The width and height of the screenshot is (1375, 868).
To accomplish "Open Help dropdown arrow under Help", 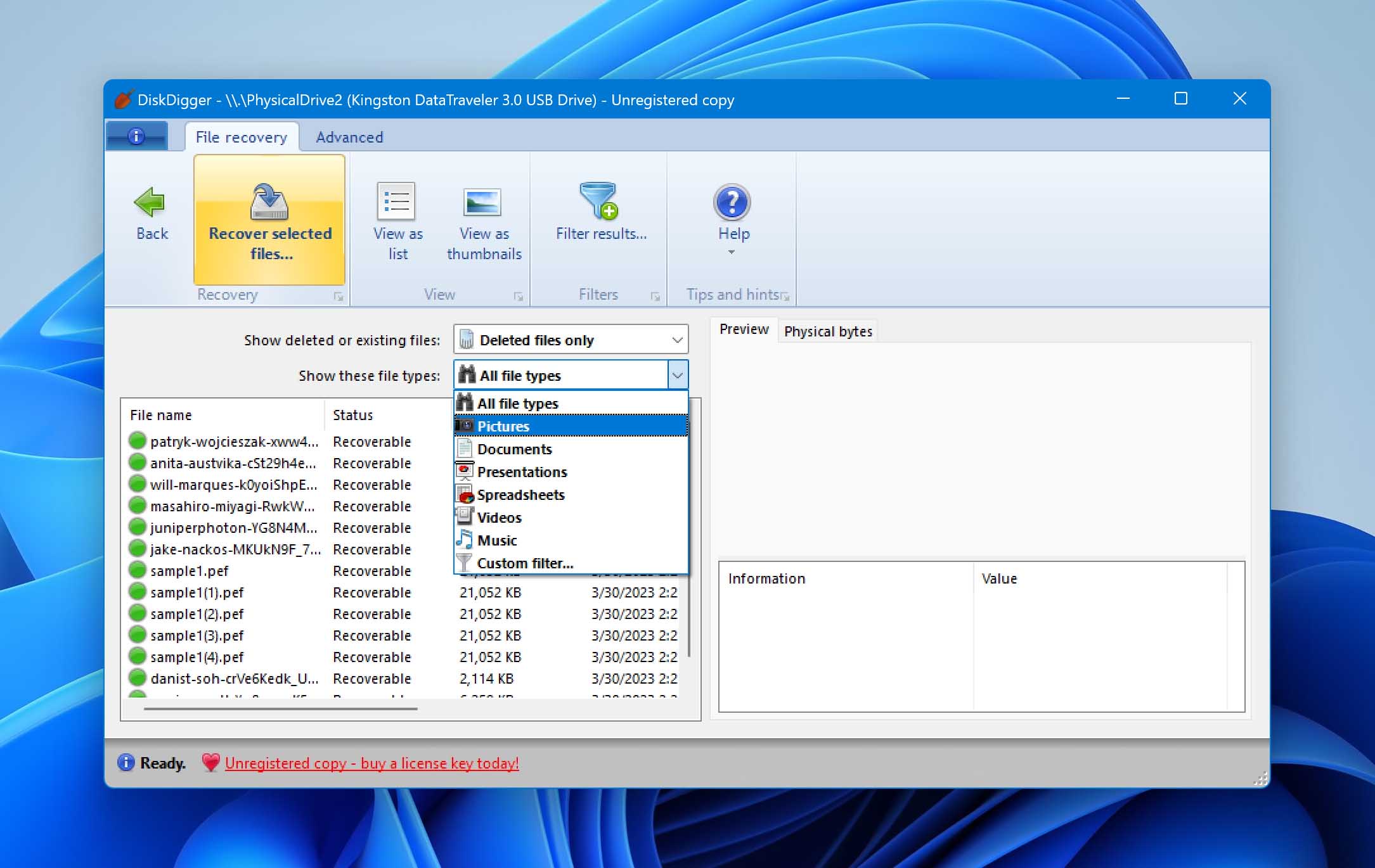I will coord(732,252).
